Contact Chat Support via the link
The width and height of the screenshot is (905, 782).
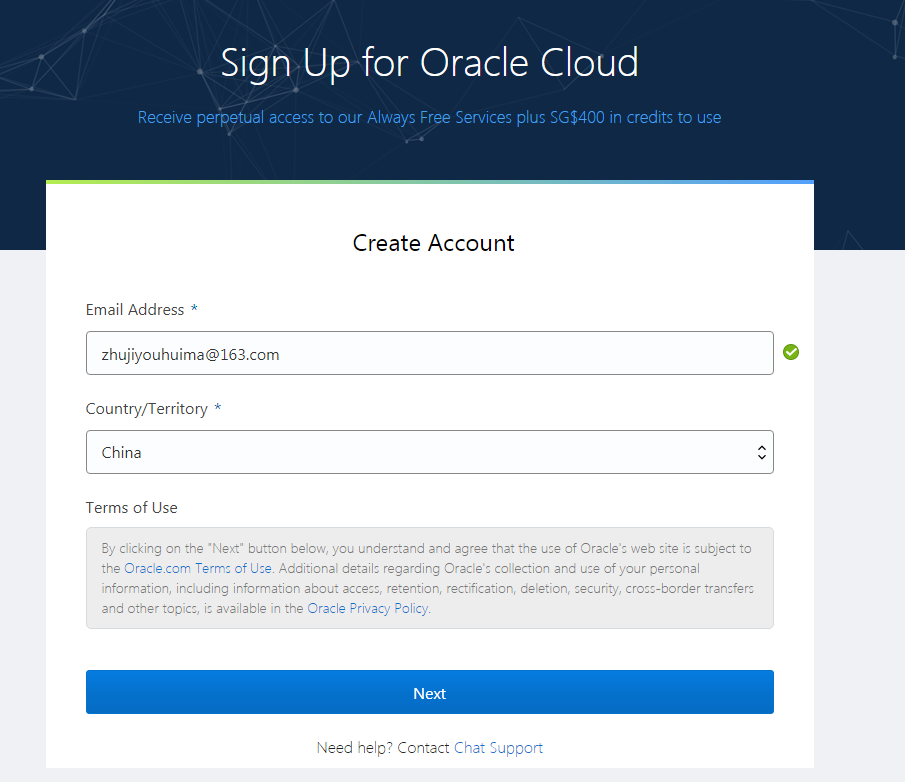click(x=498, y=748)
